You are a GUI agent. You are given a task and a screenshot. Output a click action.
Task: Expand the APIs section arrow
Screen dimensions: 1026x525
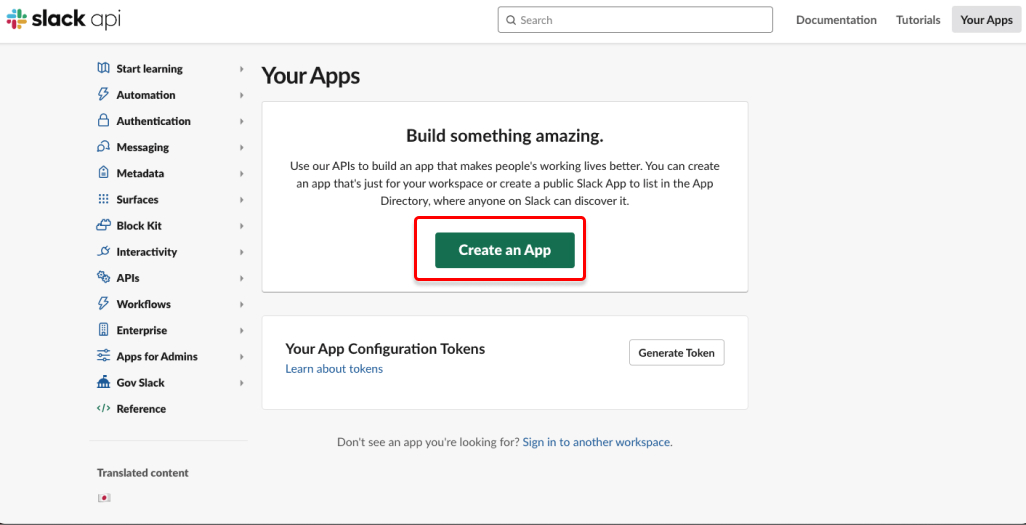(x=241, y=278)
